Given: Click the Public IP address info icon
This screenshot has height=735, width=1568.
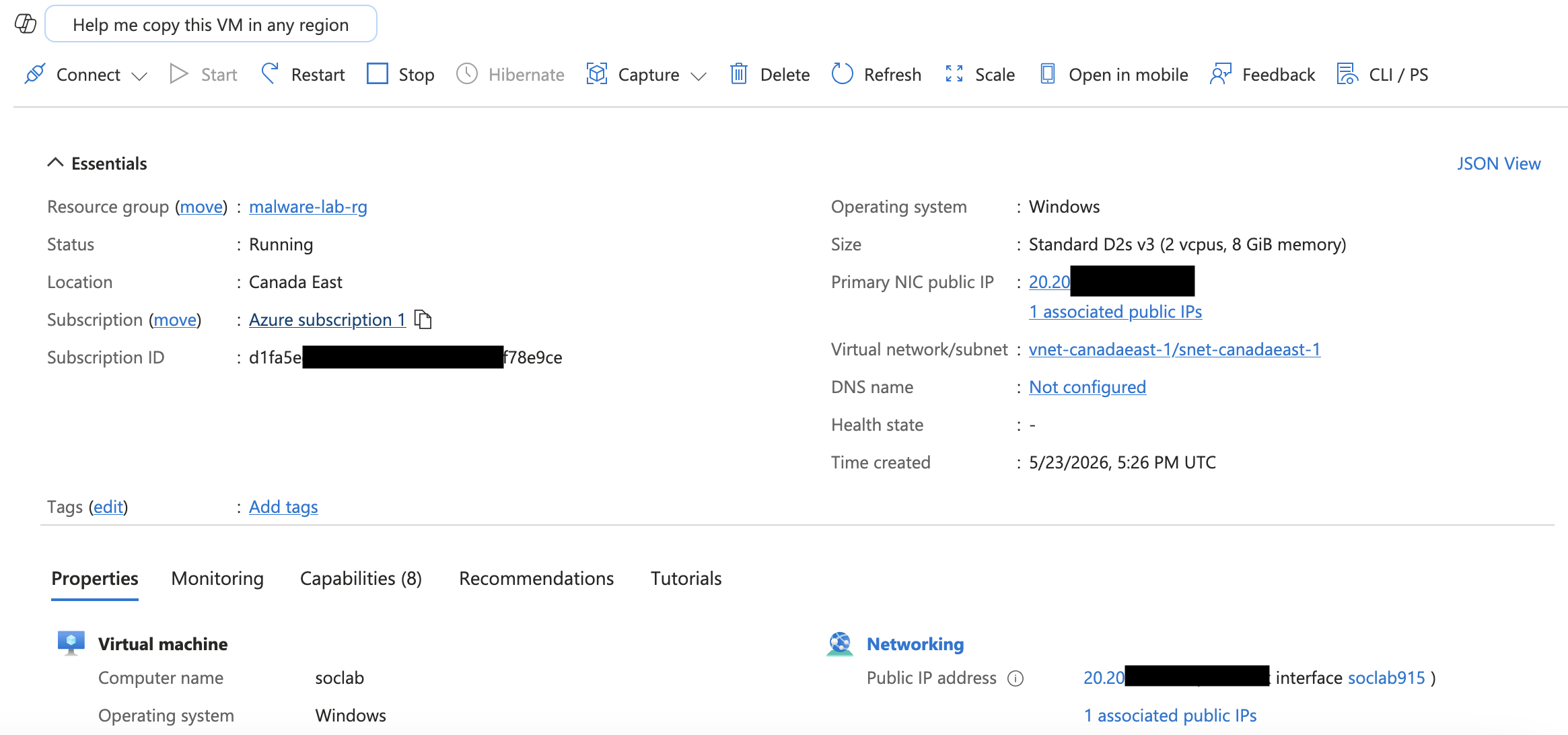Looking at the screenshot, I should (x=1015, y=678).
